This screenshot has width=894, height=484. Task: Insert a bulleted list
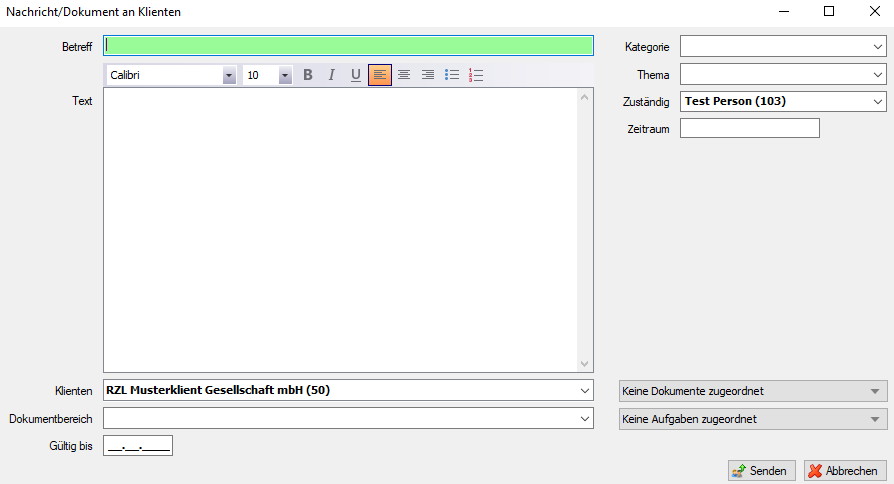pyautogui.click(x=452, y=75)
